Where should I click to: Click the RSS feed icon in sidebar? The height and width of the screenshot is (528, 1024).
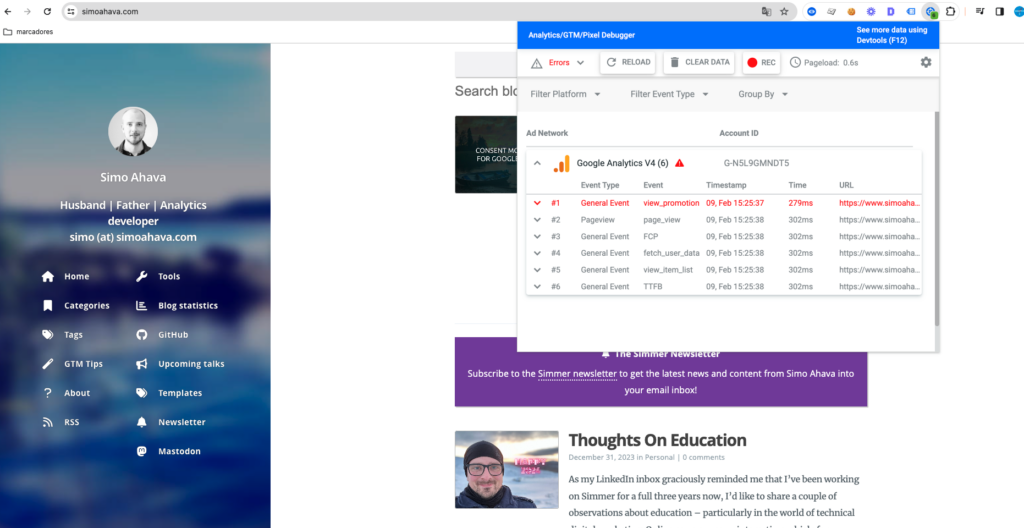click(x=48, y=422)
